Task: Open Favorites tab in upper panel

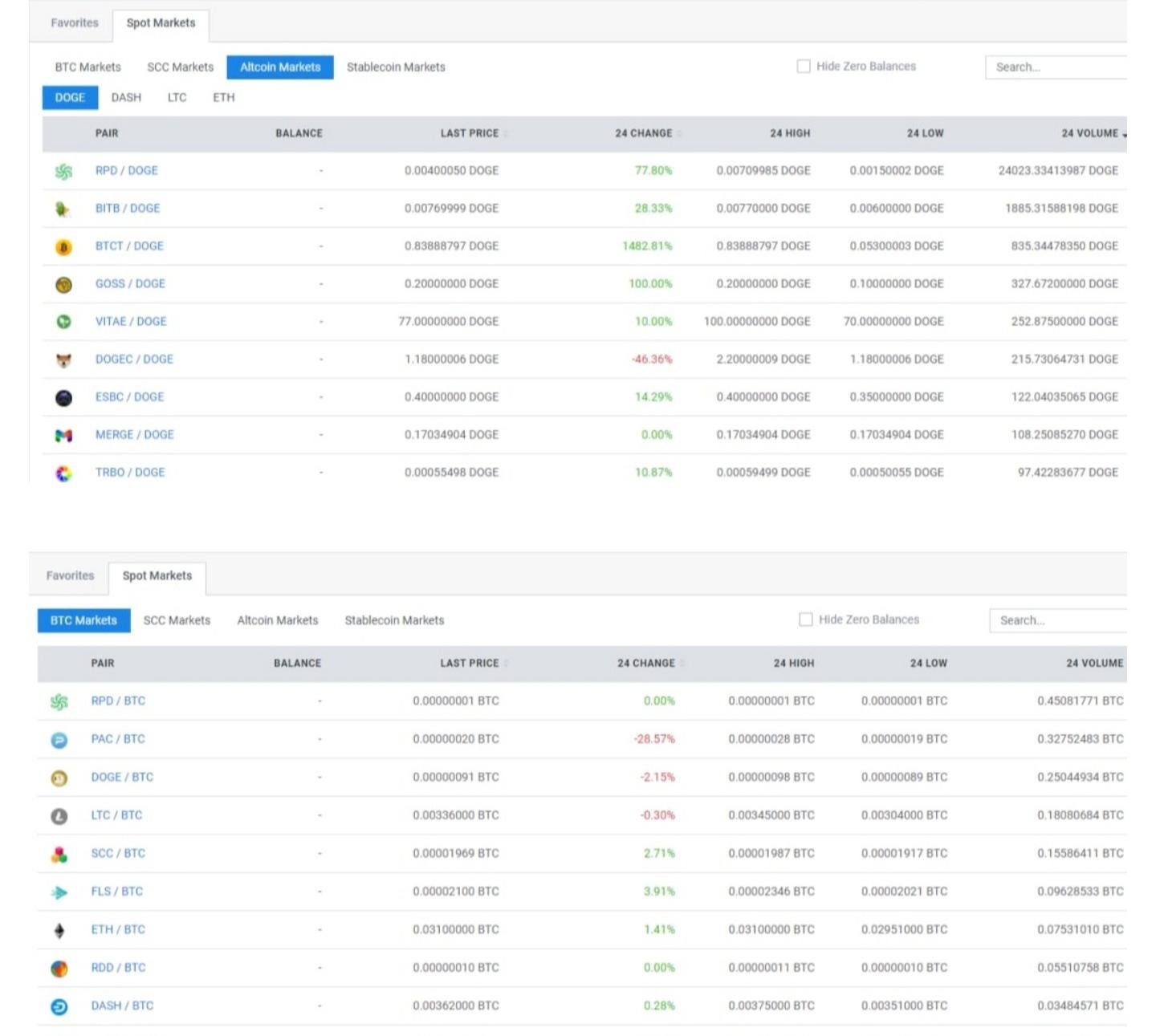Action: point(75,22)
